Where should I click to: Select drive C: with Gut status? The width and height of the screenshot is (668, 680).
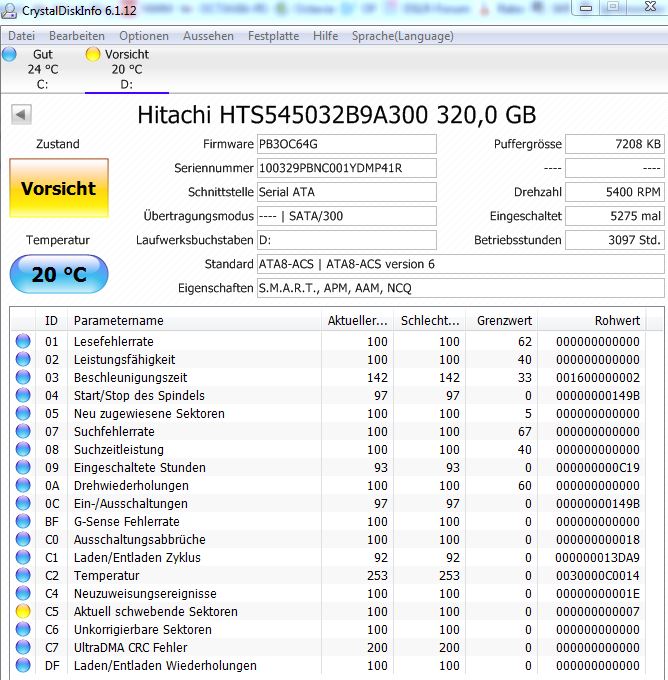tap(43, 69)
